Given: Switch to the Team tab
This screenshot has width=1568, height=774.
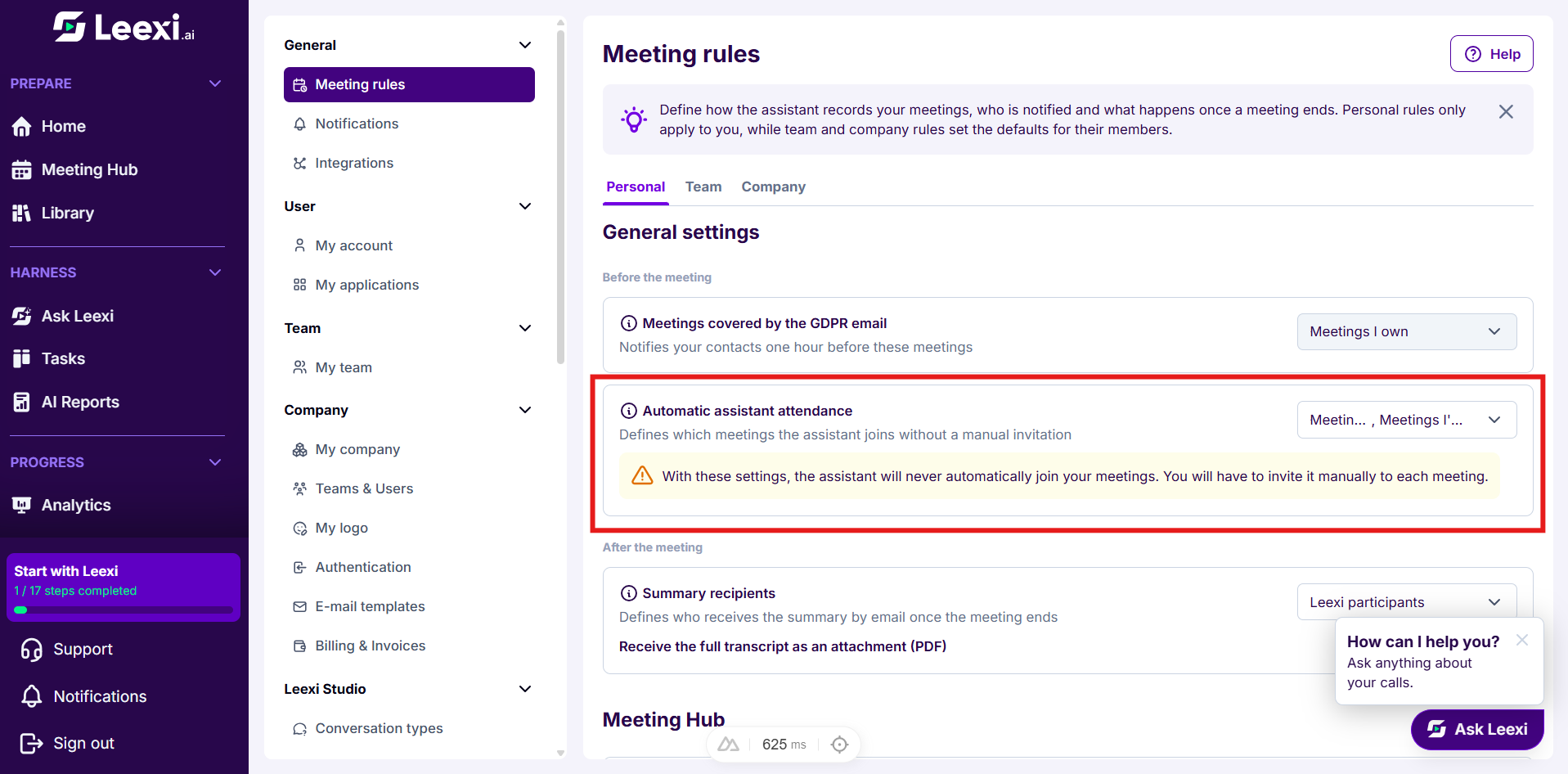Looking at the screenshot, I should pyautogui.click(x=703, y=187).
